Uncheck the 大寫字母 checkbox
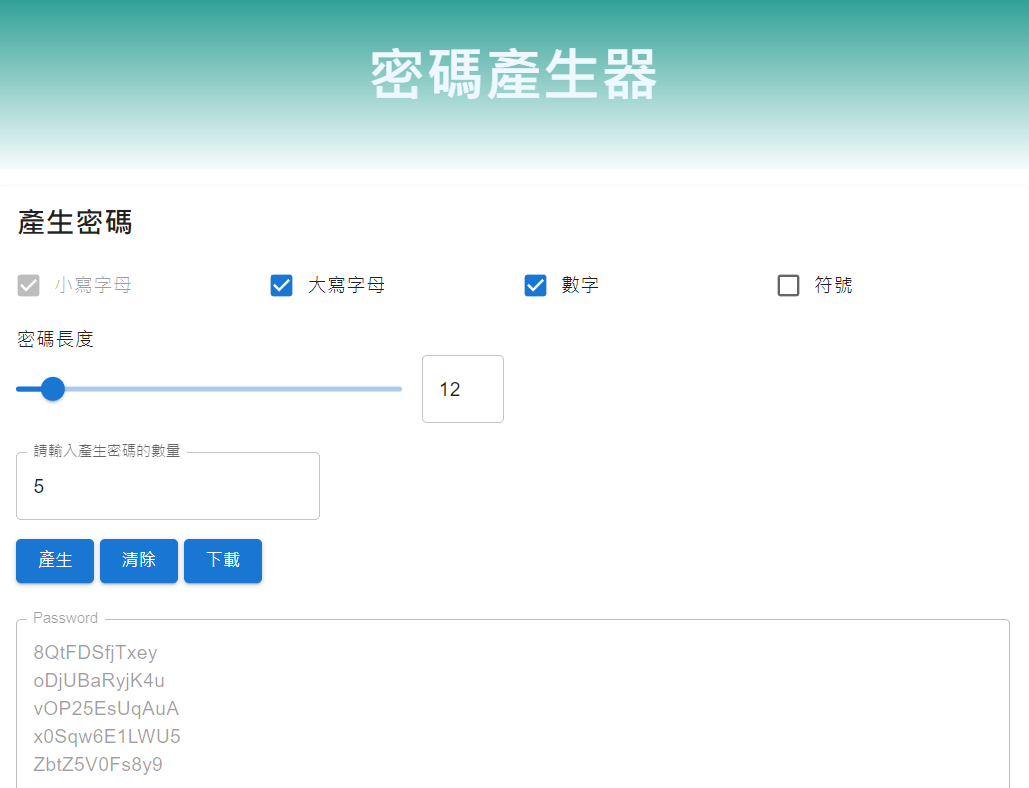 coord(282,286)
